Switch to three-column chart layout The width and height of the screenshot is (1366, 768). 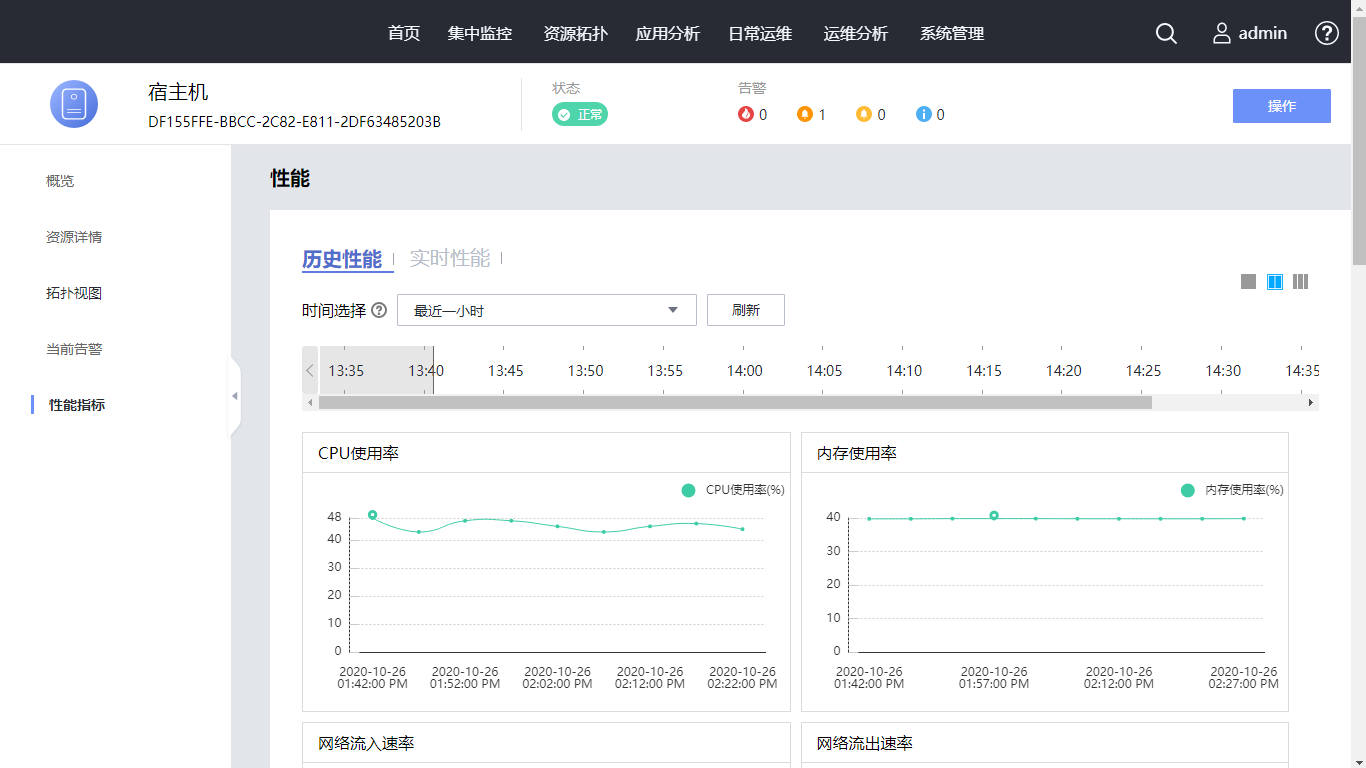pyautogui.click(x=1300, y=282)
